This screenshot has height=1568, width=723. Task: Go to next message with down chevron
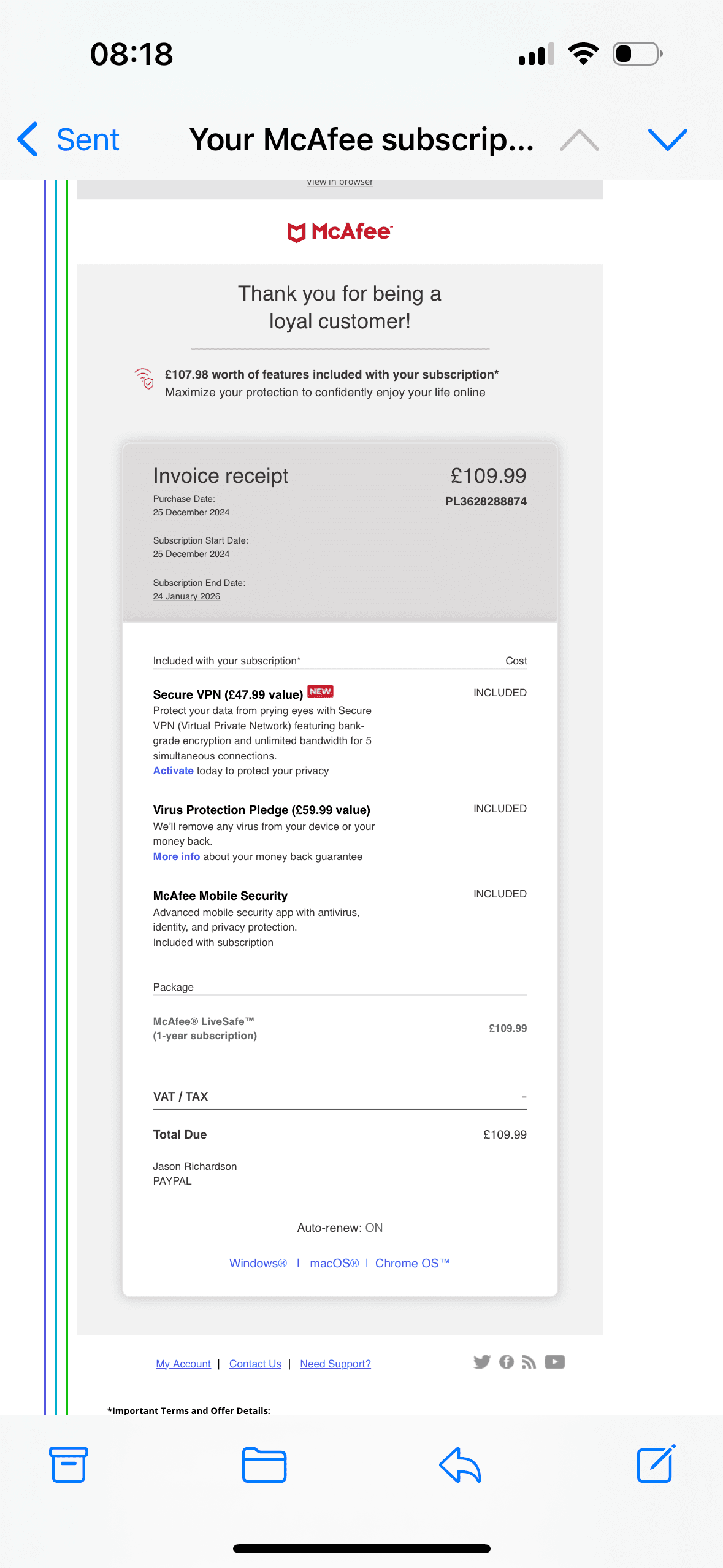click(667, 140)
